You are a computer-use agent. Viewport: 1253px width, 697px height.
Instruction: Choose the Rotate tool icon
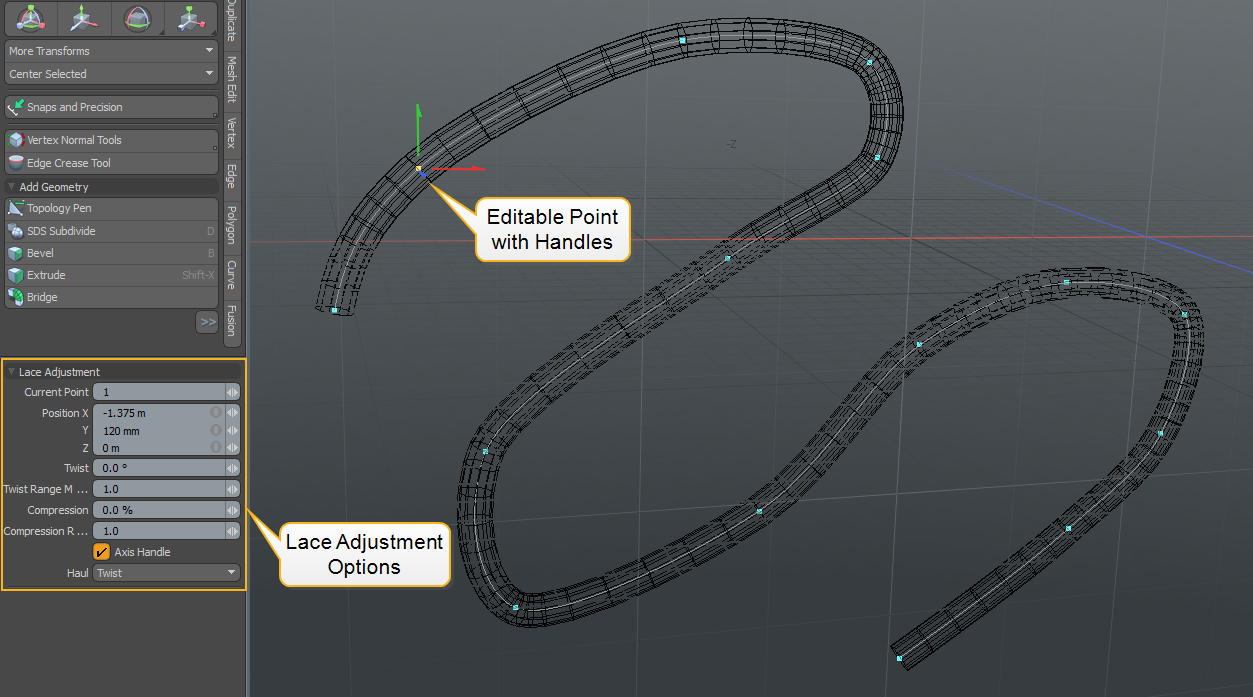[137, 18]
